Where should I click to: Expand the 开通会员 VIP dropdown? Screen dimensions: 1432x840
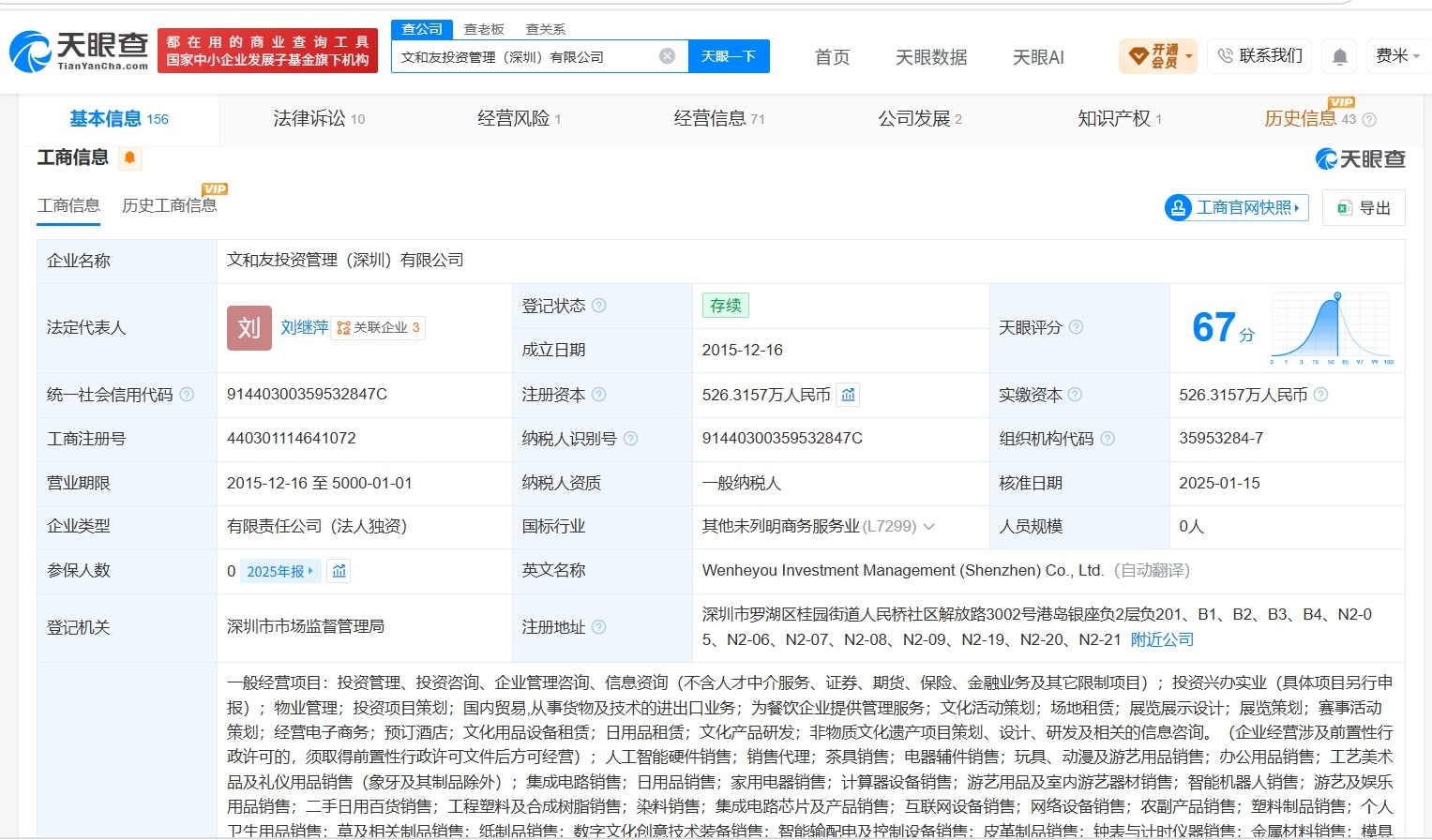[1158, 56]
